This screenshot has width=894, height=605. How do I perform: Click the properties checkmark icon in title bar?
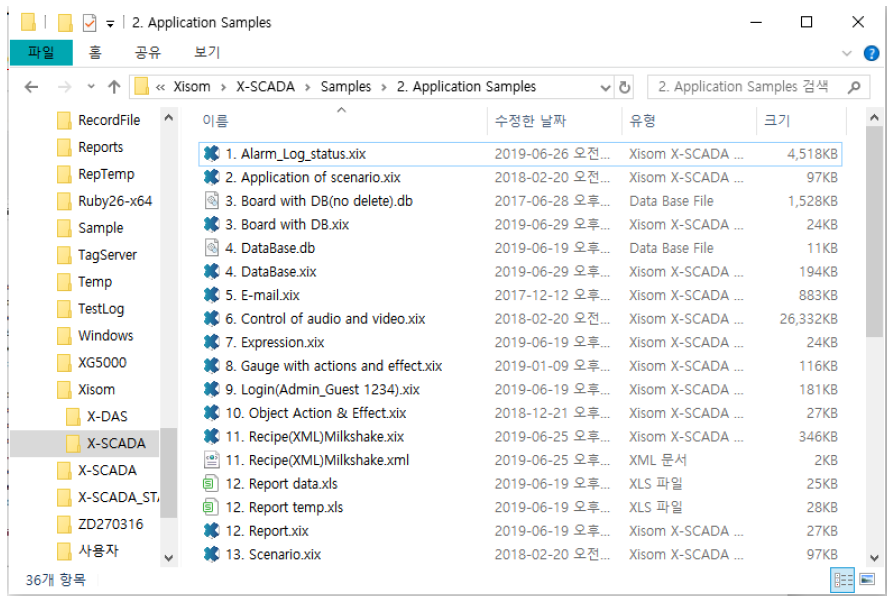point(89,23)
